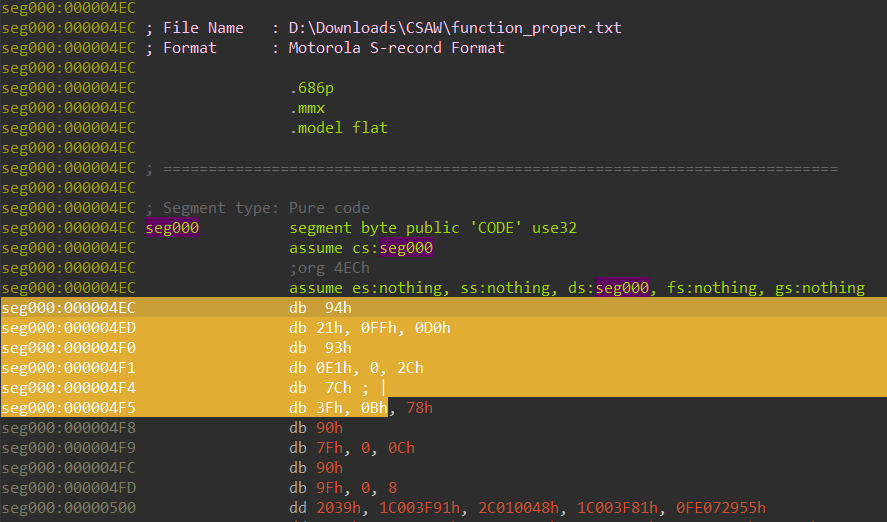Image resolution: width=887 pixels, height=522 pixels.
Task: Click the 'db 94h' byte line
Action: point(321,308)
